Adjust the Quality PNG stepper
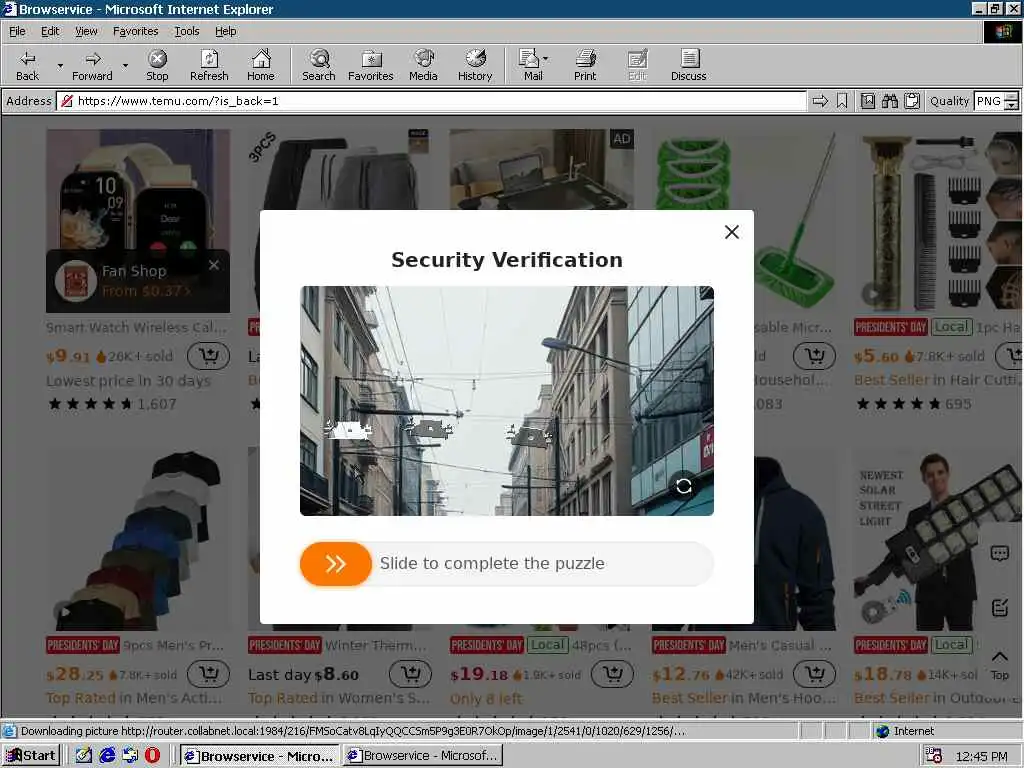The height and width of the screenshot is (768, 1024). coord(1012,101)
